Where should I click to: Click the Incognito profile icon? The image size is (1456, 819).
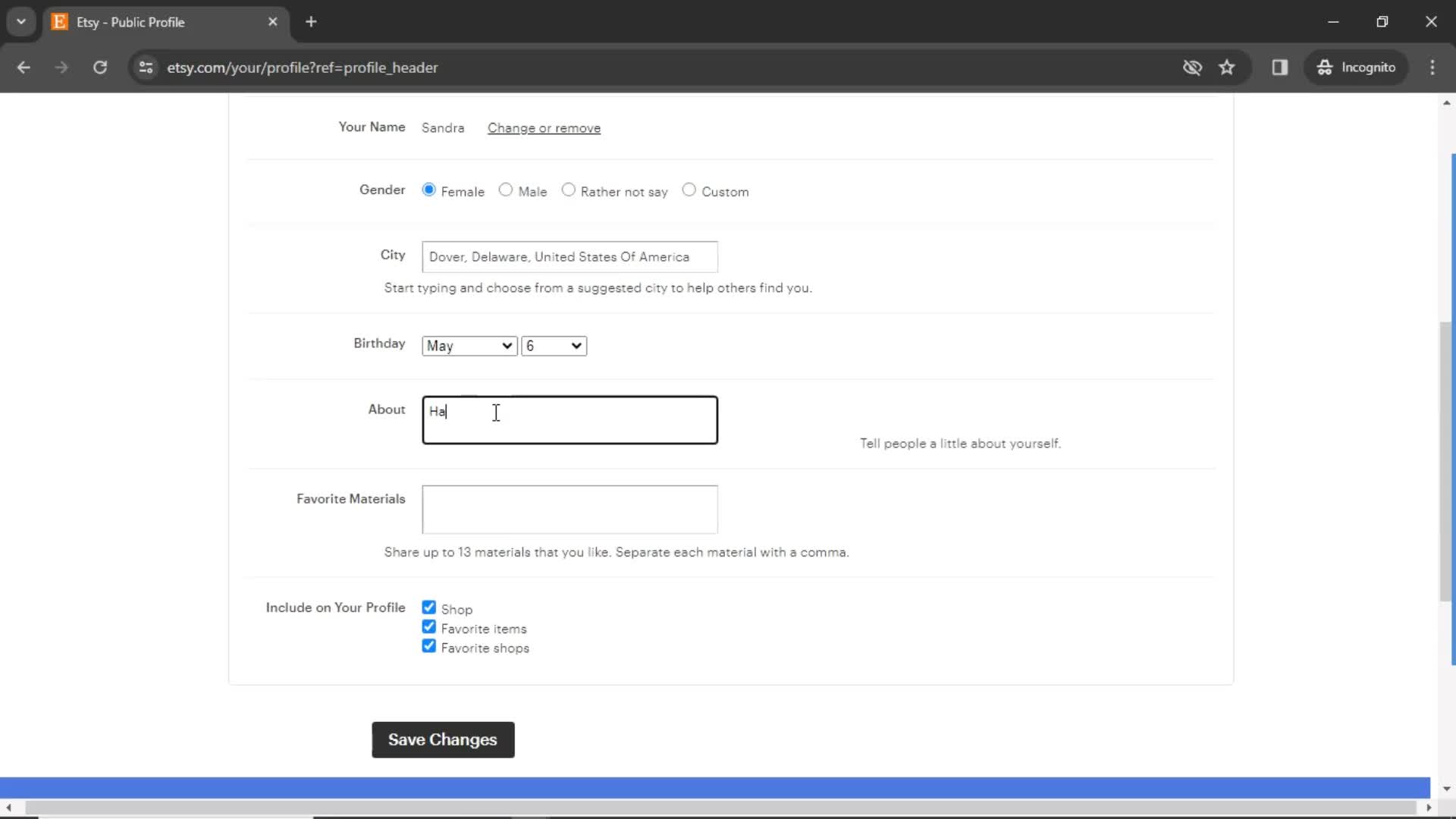pyautogui.click(x=1326, y=67)
